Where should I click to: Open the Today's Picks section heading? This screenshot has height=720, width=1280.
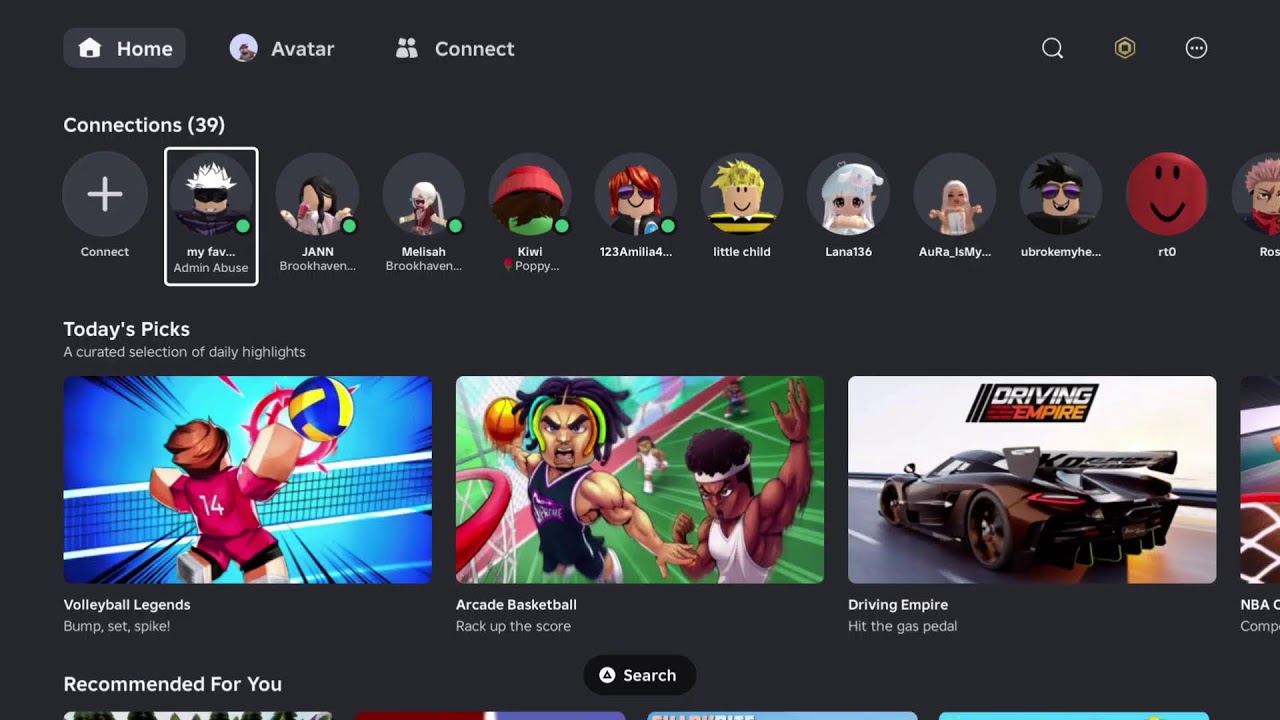coord(126,329)
